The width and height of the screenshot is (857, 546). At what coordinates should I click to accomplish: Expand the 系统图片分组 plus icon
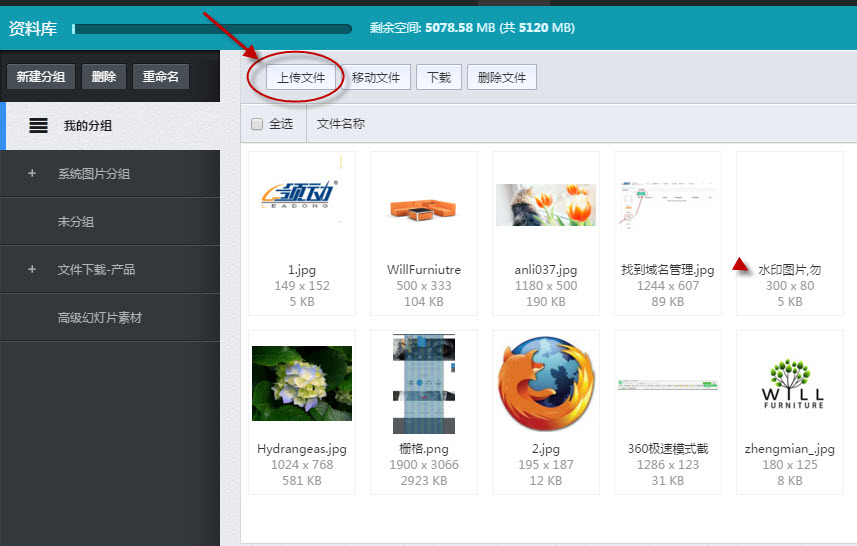point(32,174)
